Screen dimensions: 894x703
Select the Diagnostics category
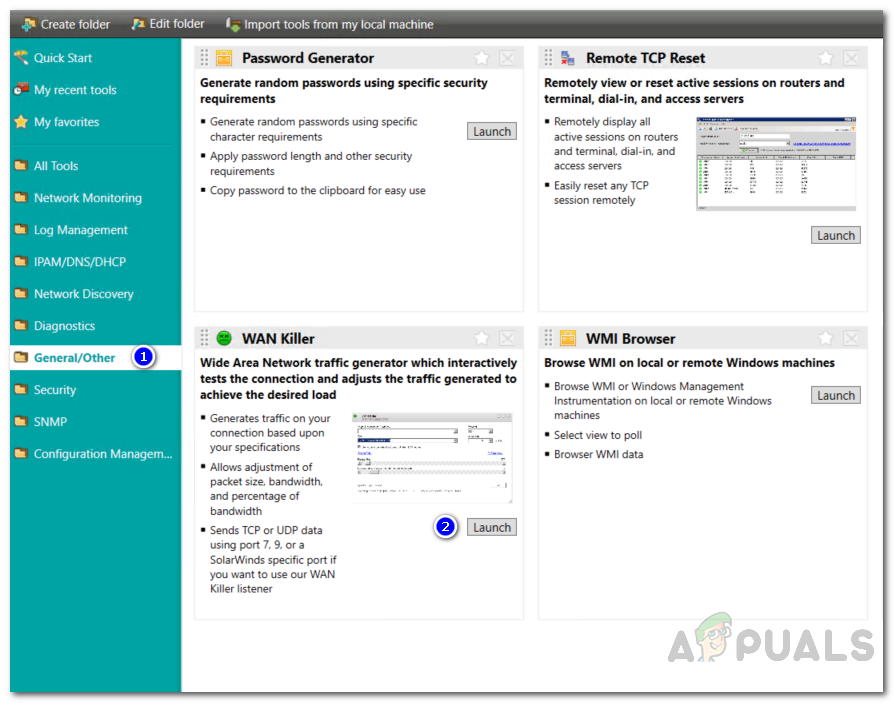64,325
